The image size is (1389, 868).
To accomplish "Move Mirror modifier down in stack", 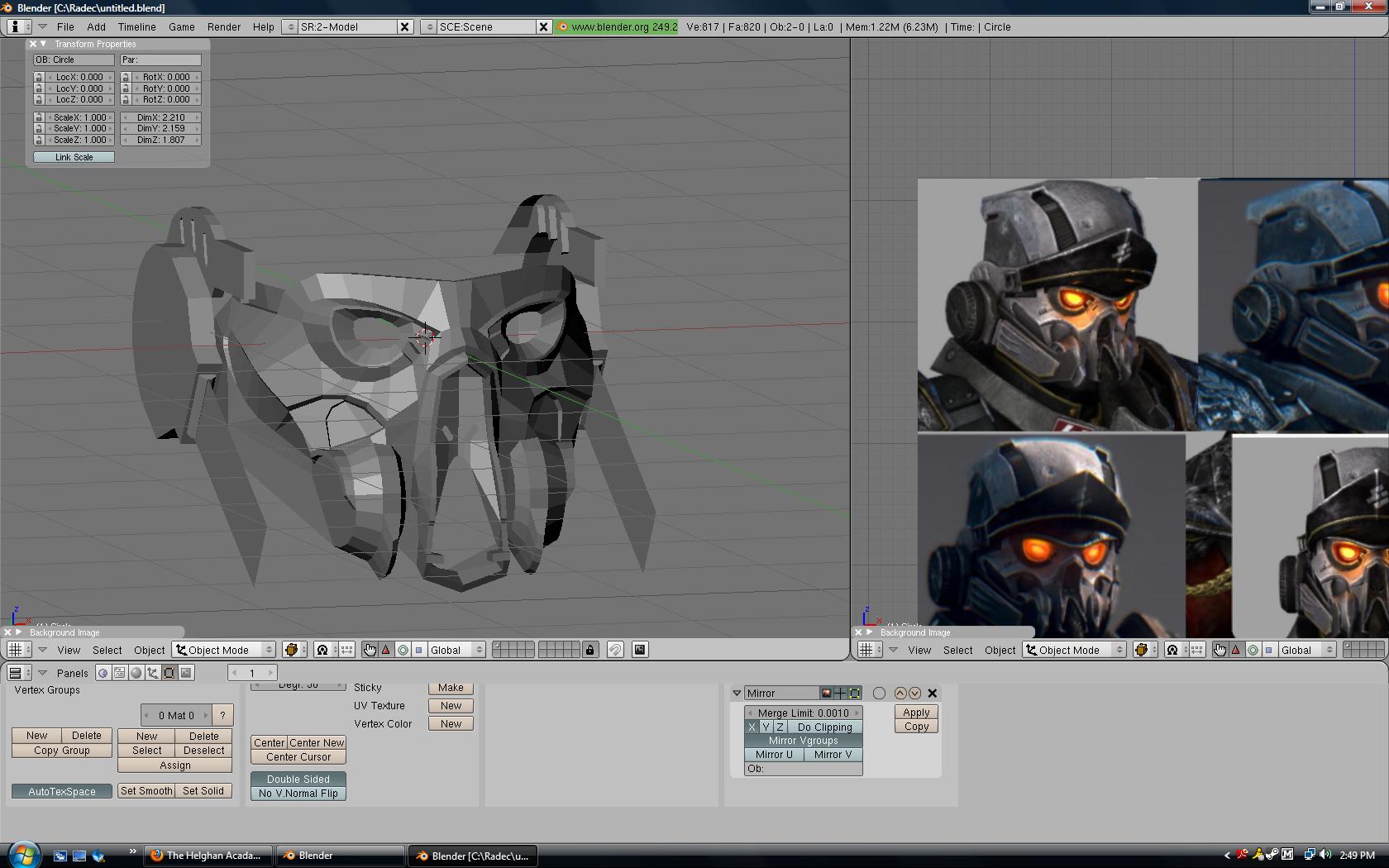I will 914,694.
